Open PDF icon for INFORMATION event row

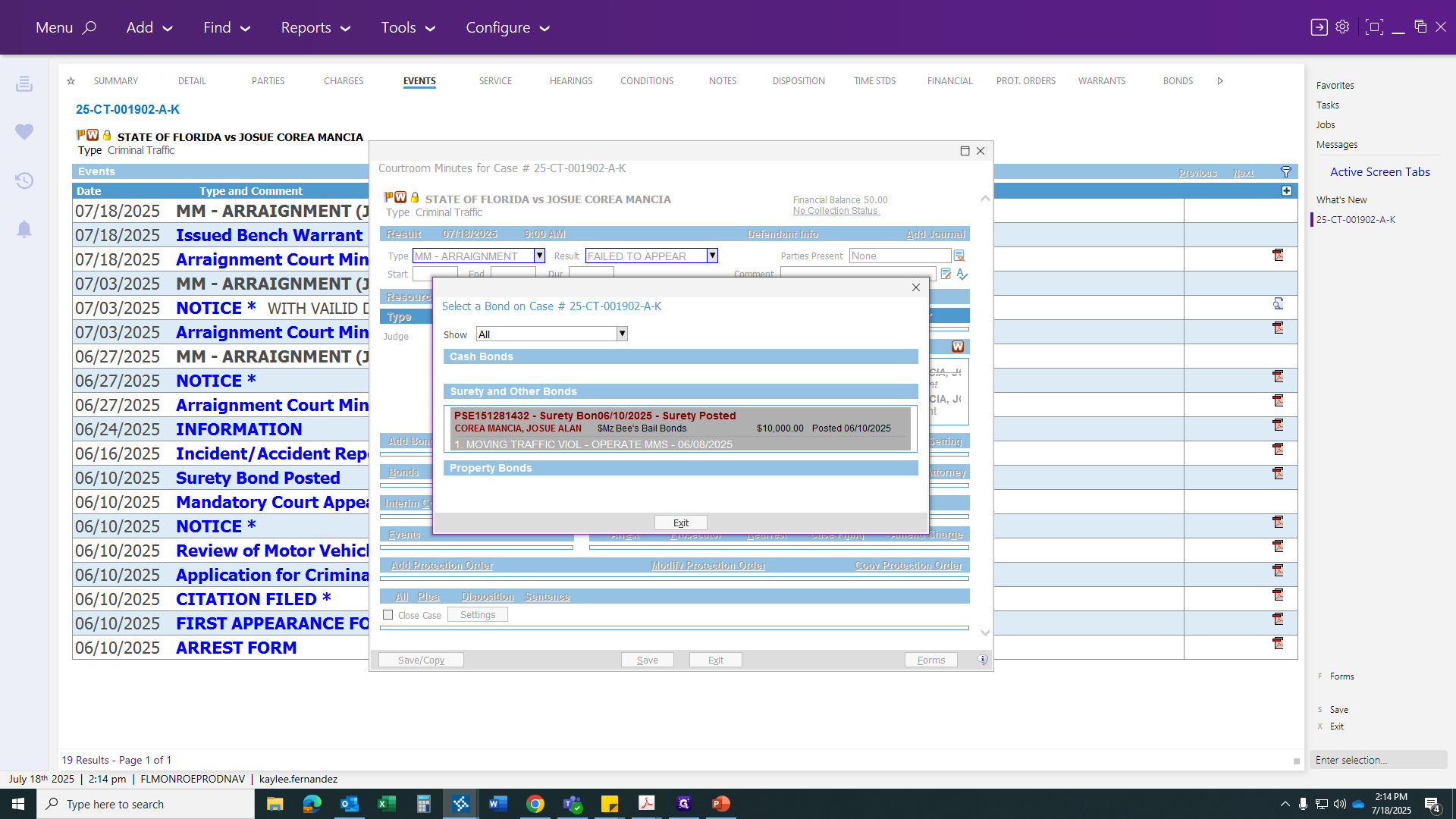[1278, 425]
